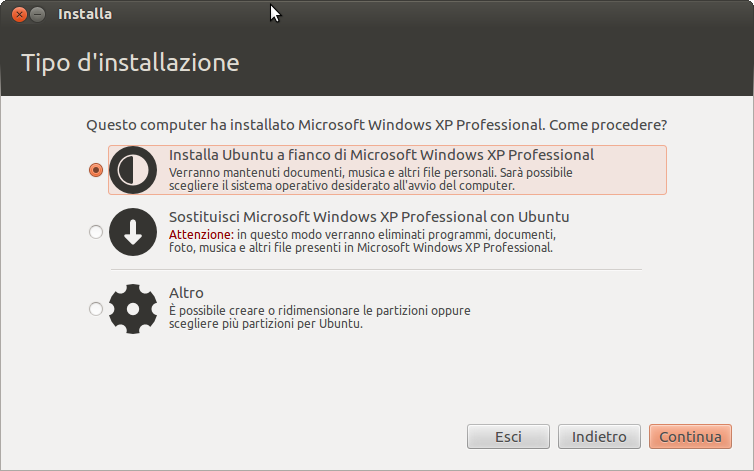Close the Installa window
The width and height of the screenshot is (754, 471).
coord(19,14)
